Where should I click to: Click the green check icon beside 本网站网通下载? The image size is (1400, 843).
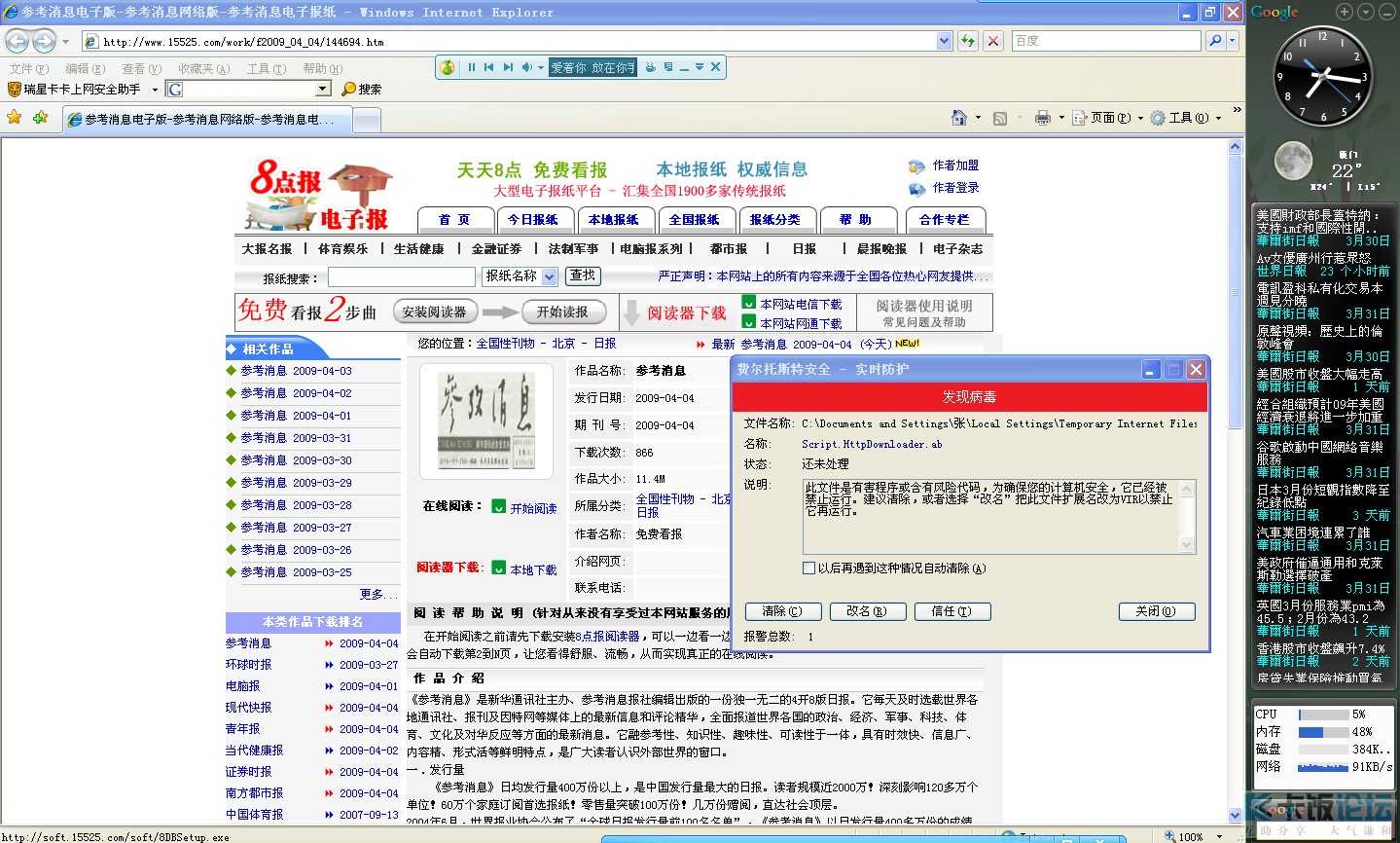pos(749,321)
